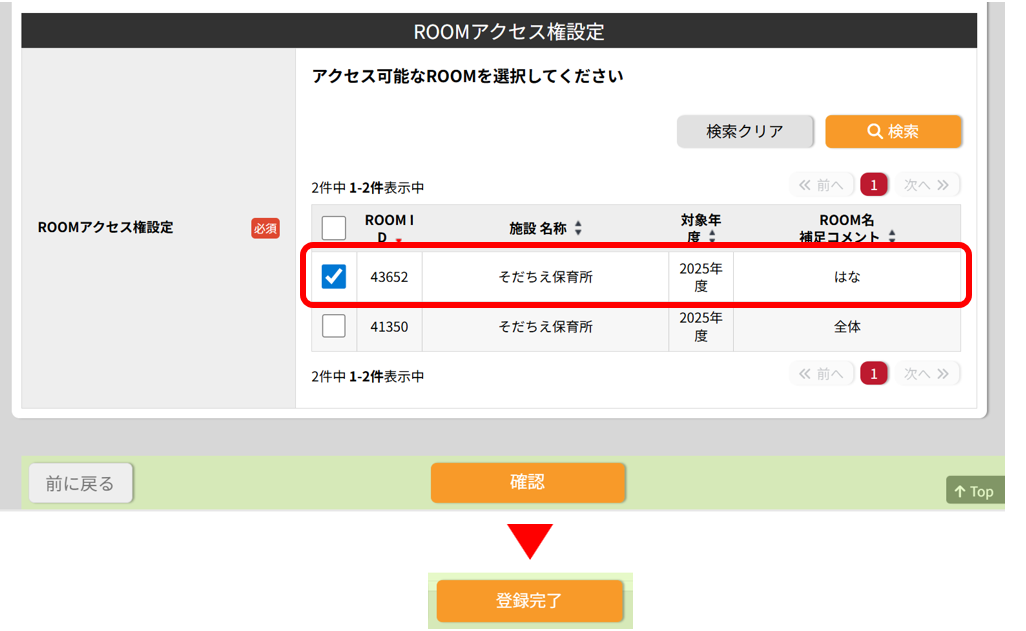Select page 1 in bottom pagination
This screenshot has height=631, width=1026.
point(874,373)
